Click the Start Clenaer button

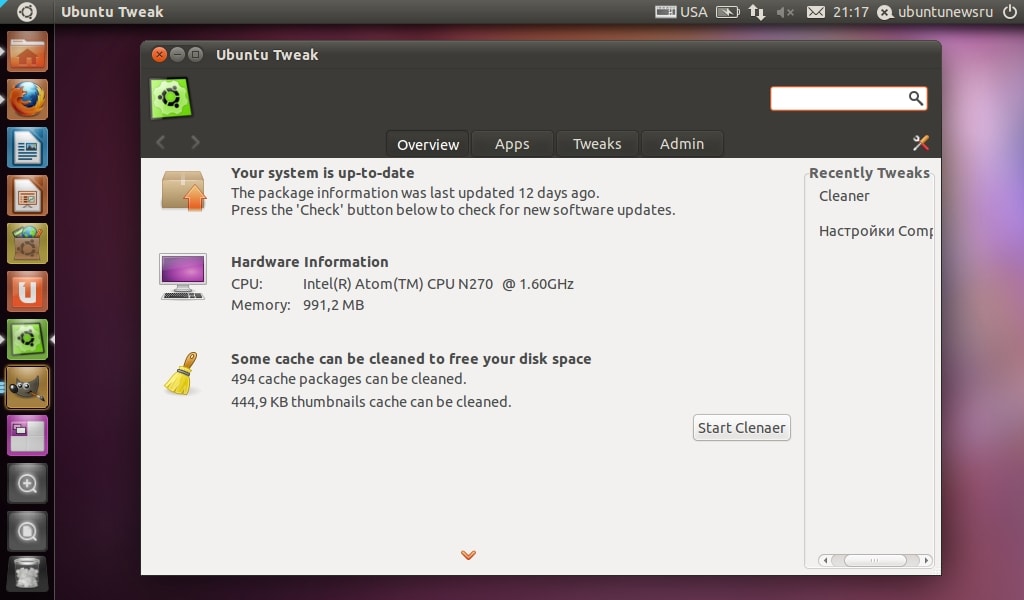tap(742, 428)
